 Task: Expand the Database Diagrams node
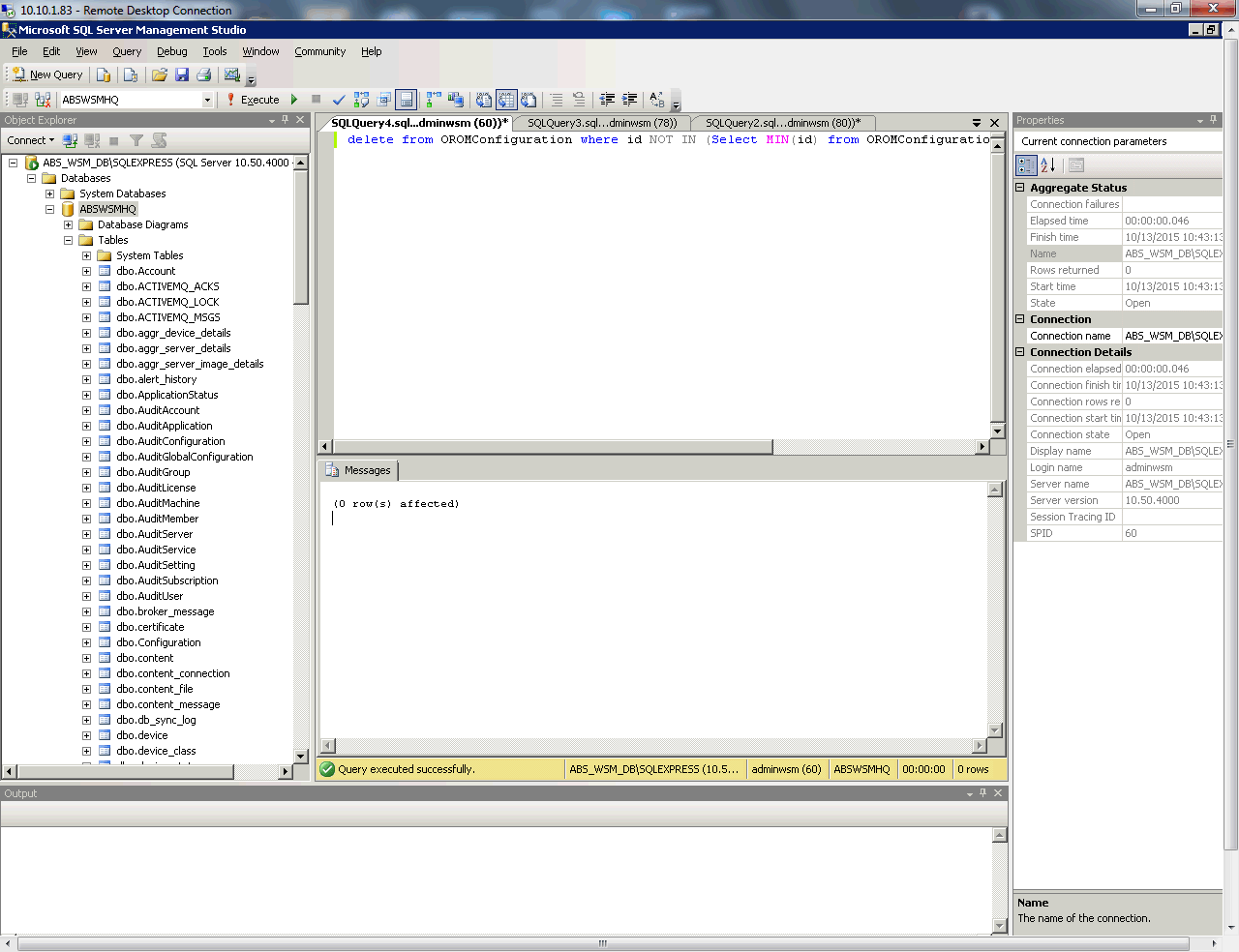(68, 224)
